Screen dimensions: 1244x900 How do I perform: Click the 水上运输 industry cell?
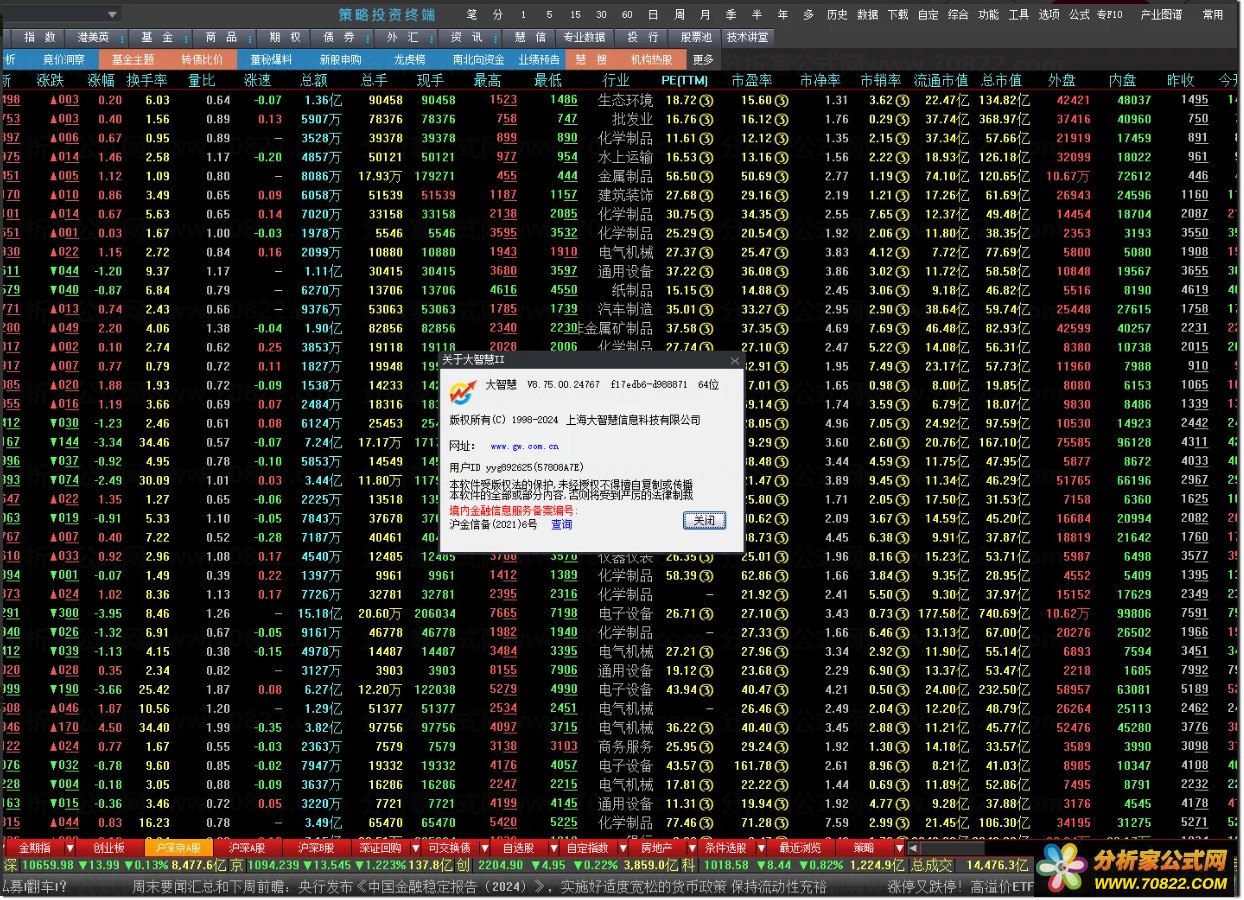(x=625, y=157)
